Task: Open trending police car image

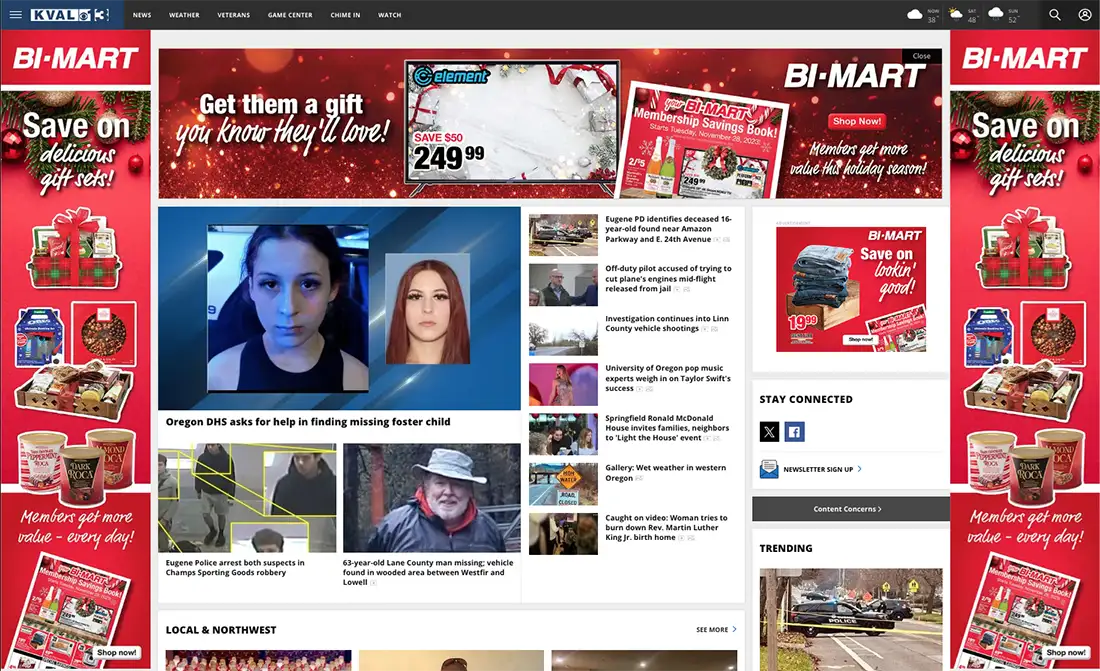Action: click(x=851, y=619)
